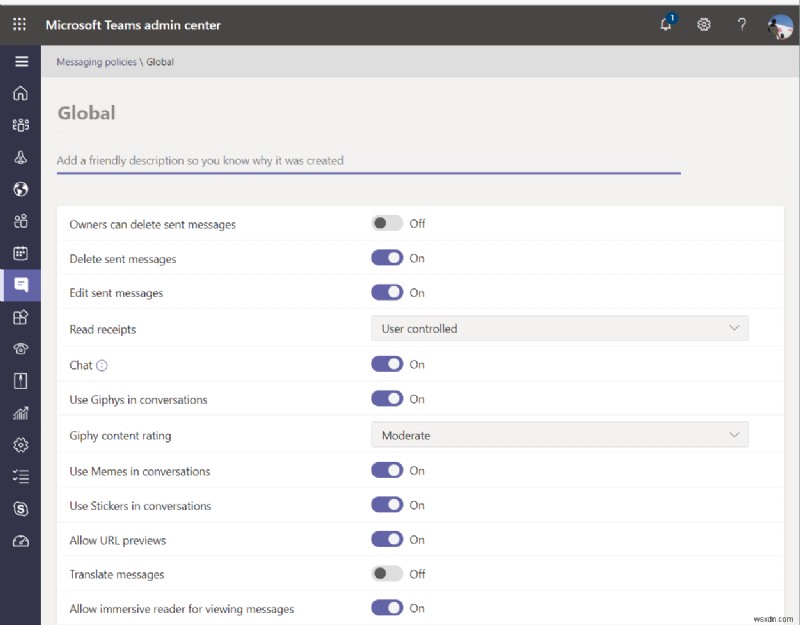800x625 pixels.
Task: Open Meetings via the calendar icon
Action: 20,253
